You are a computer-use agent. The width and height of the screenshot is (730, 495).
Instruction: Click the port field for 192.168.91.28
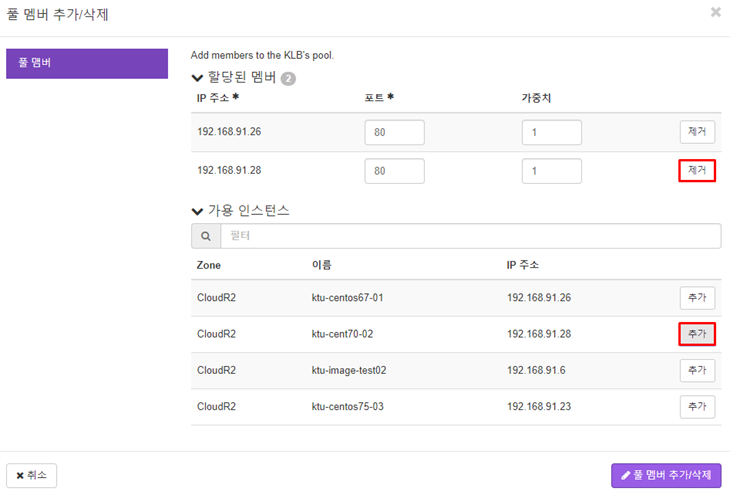click(394, 171)
